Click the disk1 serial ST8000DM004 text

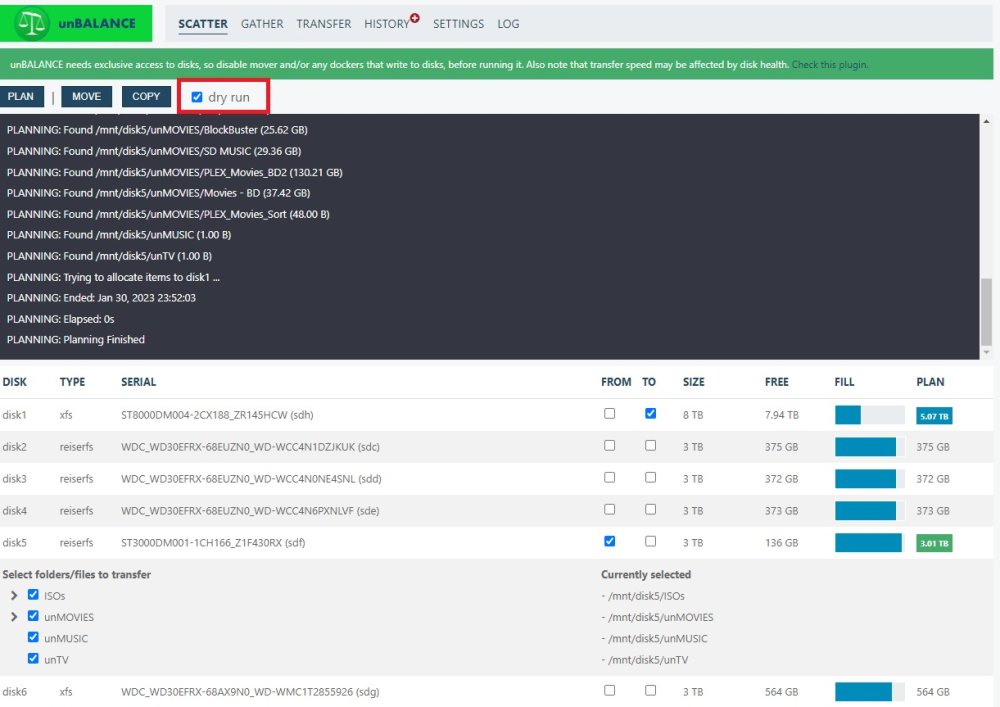(x=217, y=415)
